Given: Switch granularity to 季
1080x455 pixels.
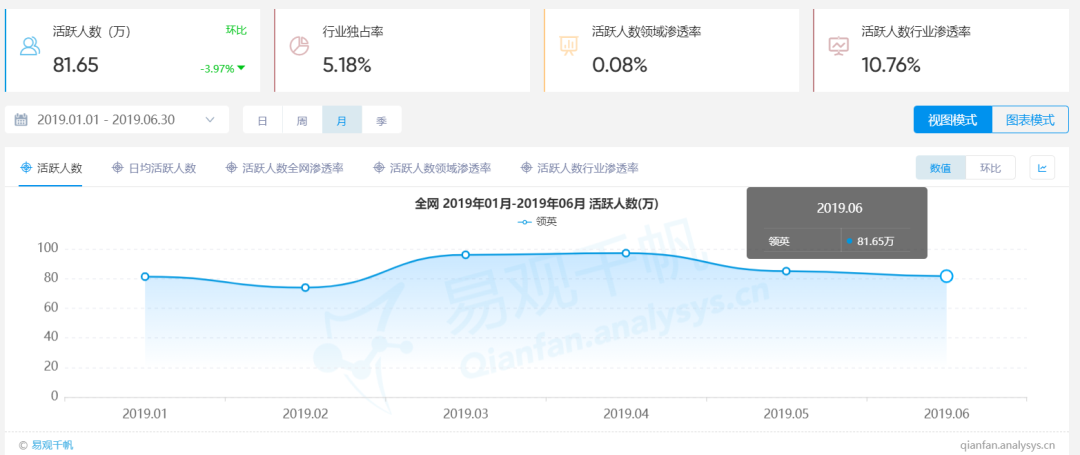Looking at the screenshot, I should (381, 120).
